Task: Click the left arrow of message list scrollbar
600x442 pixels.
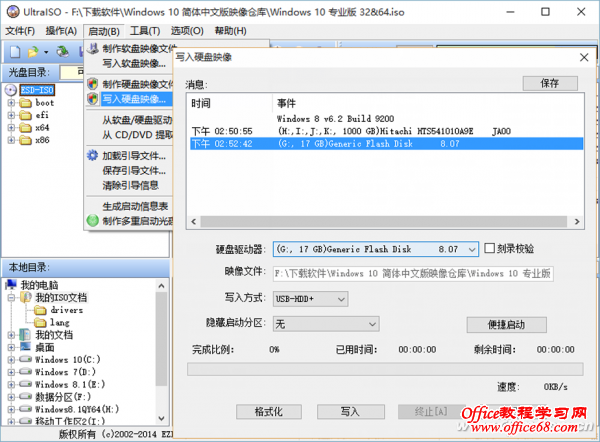Action: (x=194, y=222)
